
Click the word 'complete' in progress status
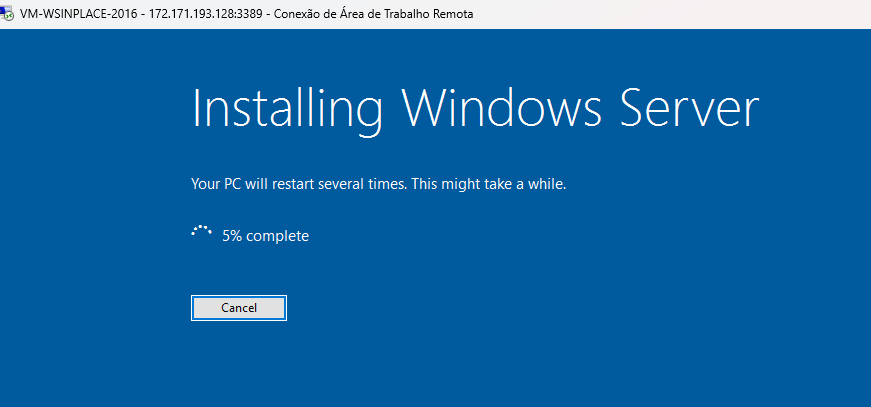coord(277,236)
